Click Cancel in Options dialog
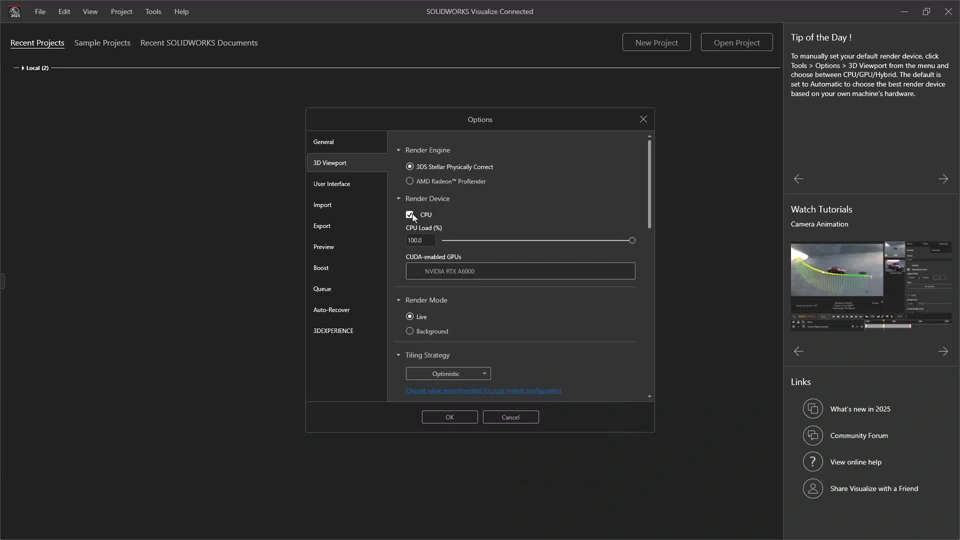The height and width of the screenshot is (540, 960). tap(511, 417)
